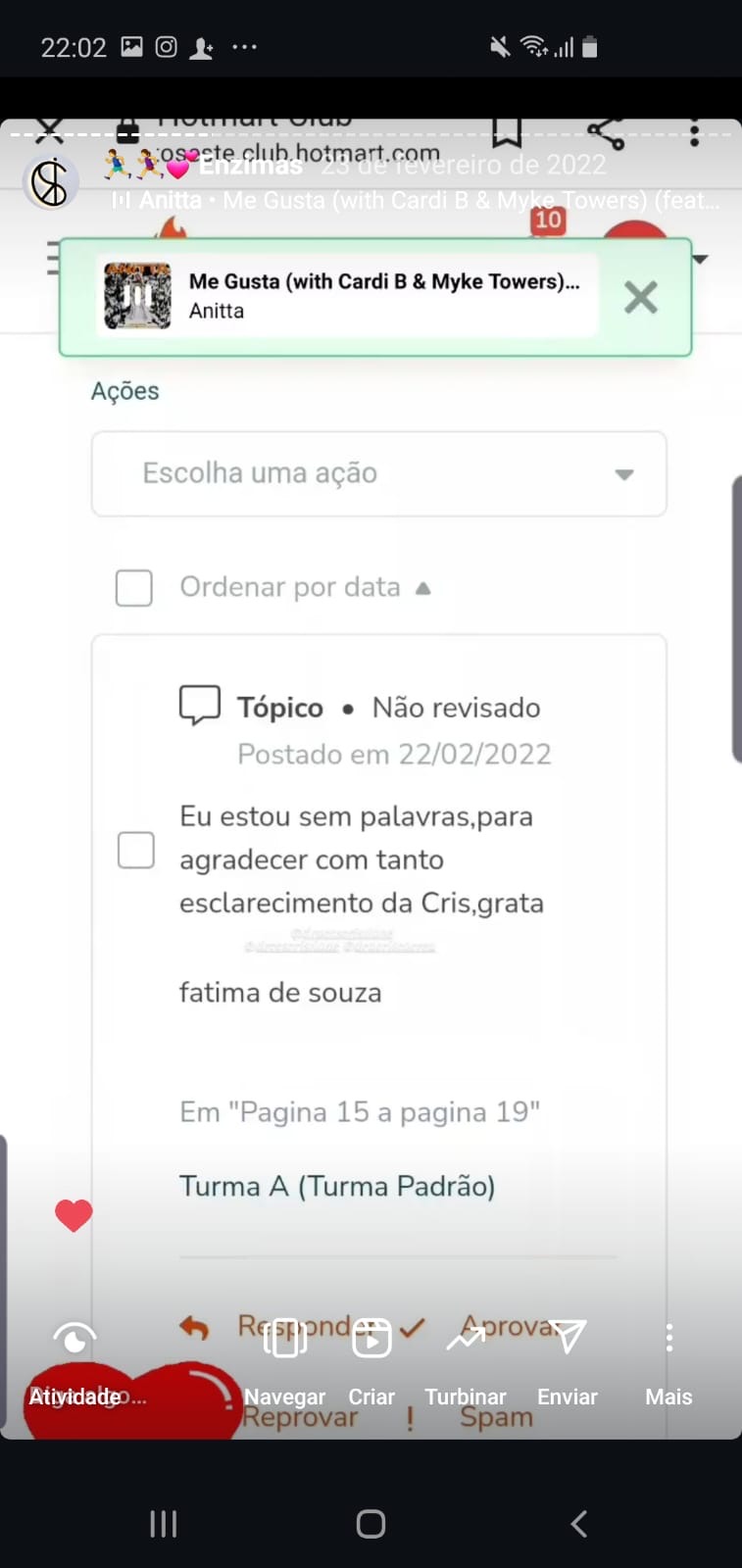Open the Mais options menu
This screenshot has width=742, height=1568.
[668, 1339]
